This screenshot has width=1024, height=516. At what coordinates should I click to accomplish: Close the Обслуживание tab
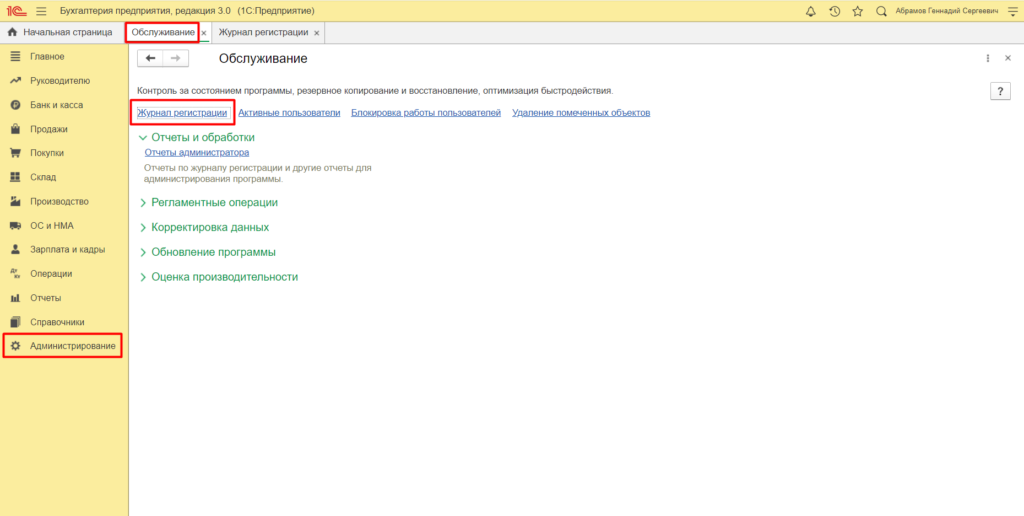(x=204, y=33)
